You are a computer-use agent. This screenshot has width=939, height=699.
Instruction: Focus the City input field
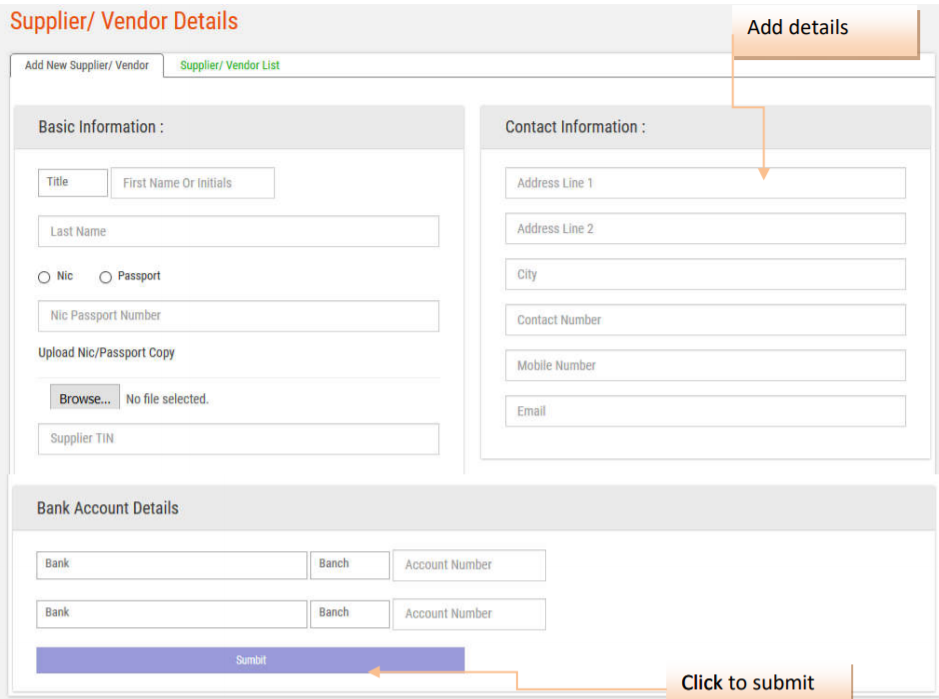(x=705, y=275)
